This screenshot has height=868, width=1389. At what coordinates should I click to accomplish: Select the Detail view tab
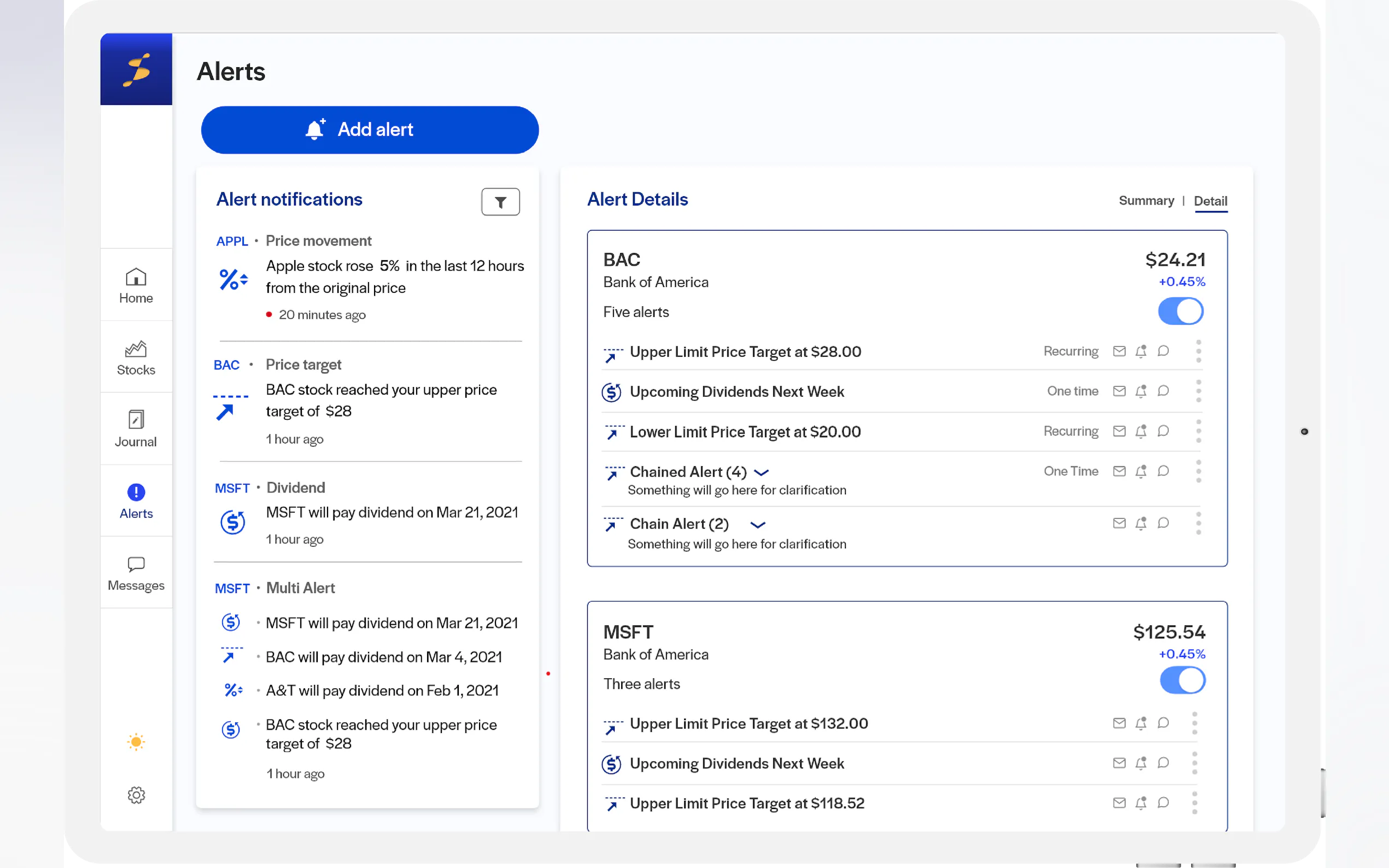(1210, 201)
